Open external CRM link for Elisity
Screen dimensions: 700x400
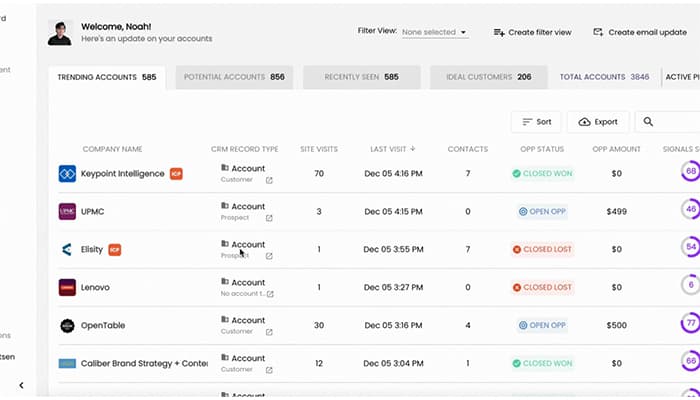pos(269,256)
